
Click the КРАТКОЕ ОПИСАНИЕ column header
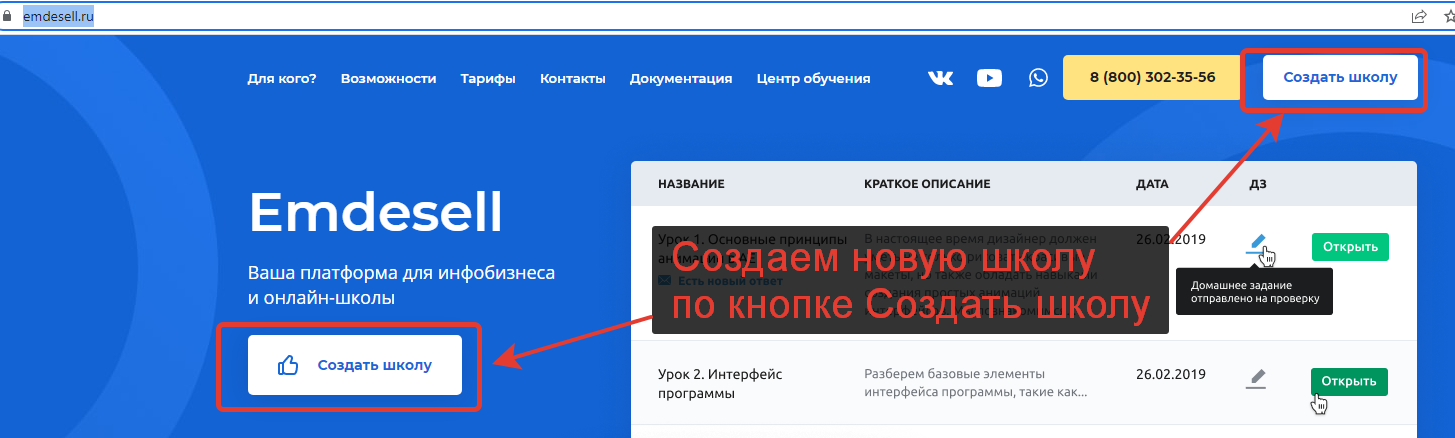[x=927, y=184]
